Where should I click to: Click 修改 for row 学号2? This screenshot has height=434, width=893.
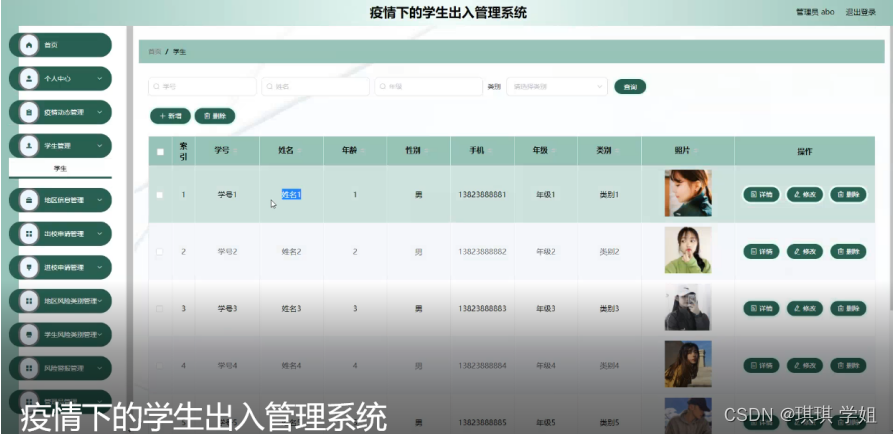(805, 251)
